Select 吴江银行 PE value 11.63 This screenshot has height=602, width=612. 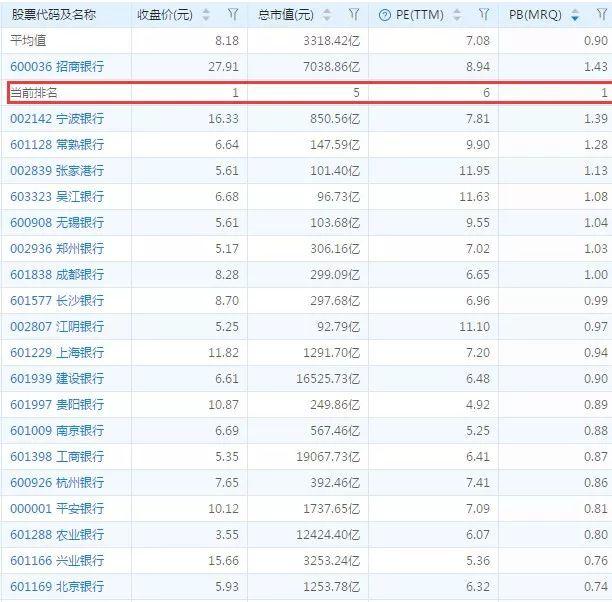[x=474, y=197]
